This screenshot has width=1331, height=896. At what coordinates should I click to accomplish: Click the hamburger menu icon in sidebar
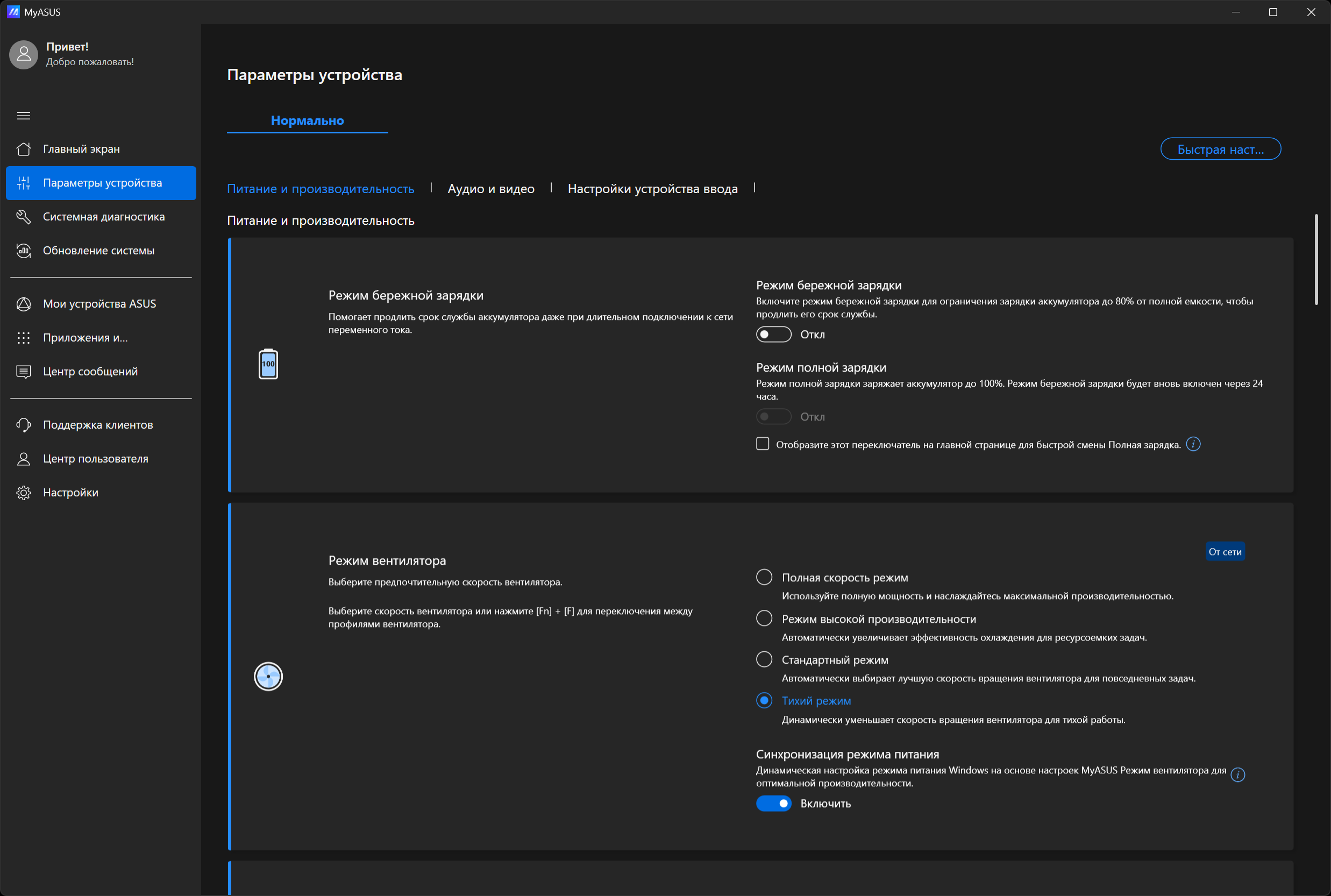pos(24,116)
